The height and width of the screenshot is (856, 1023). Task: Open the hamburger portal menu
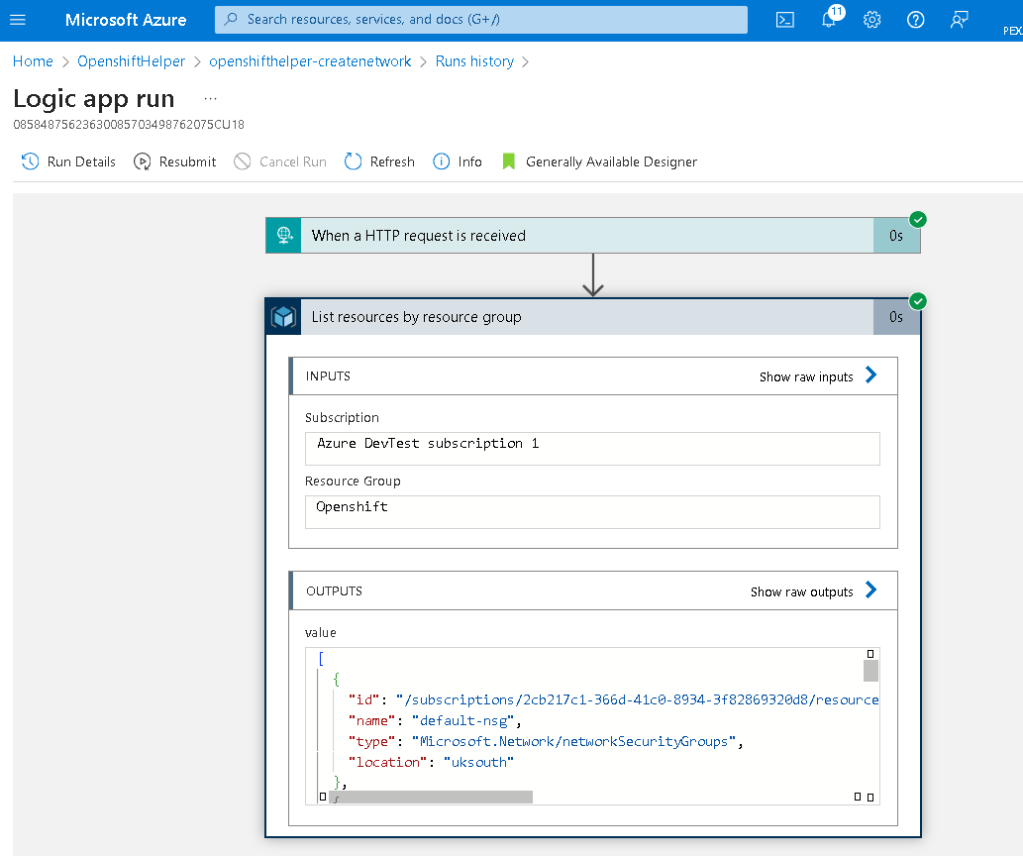click(x=18, y=20)
